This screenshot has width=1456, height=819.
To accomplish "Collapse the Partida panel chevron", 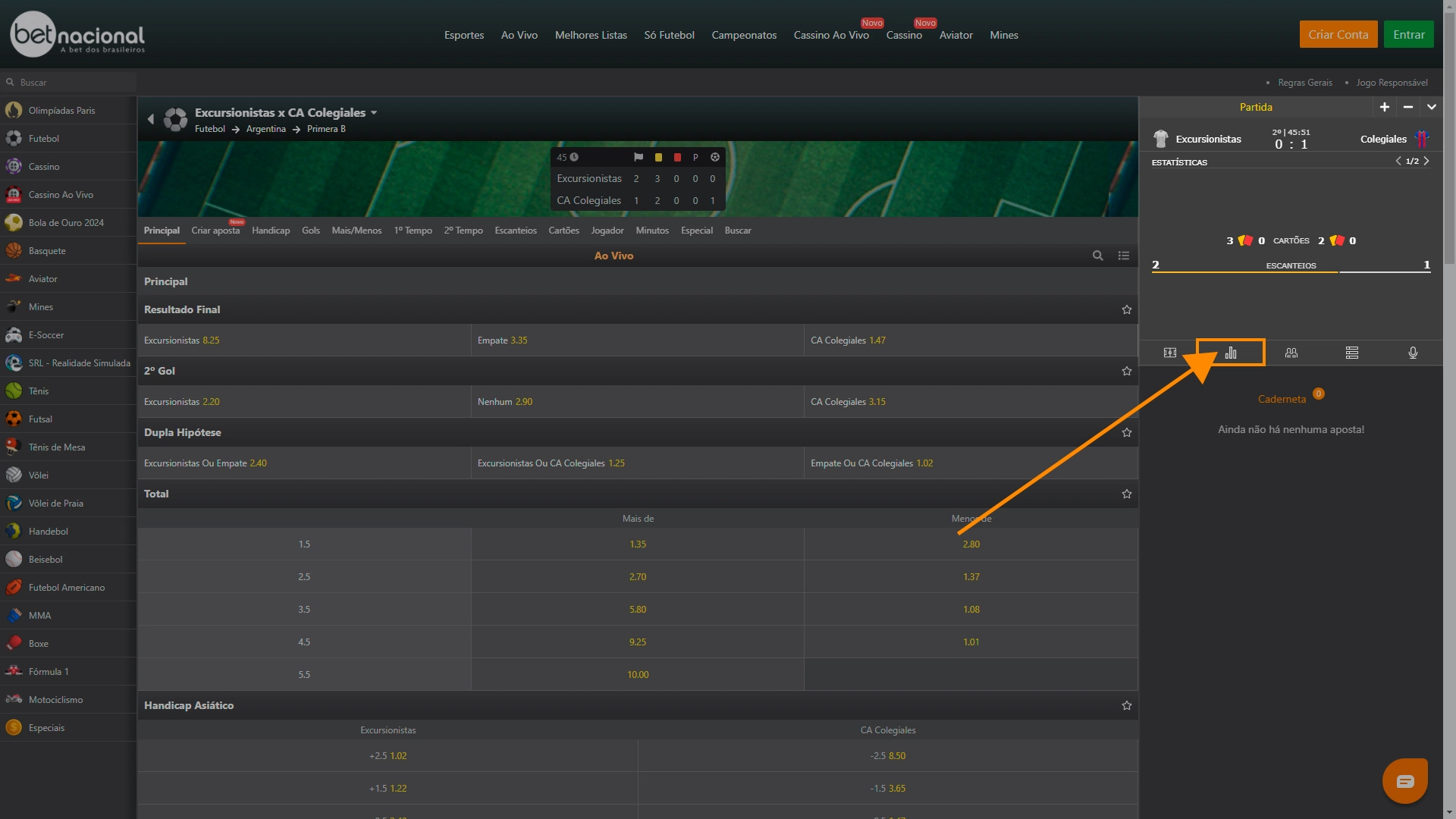I will coord(1432,107).
